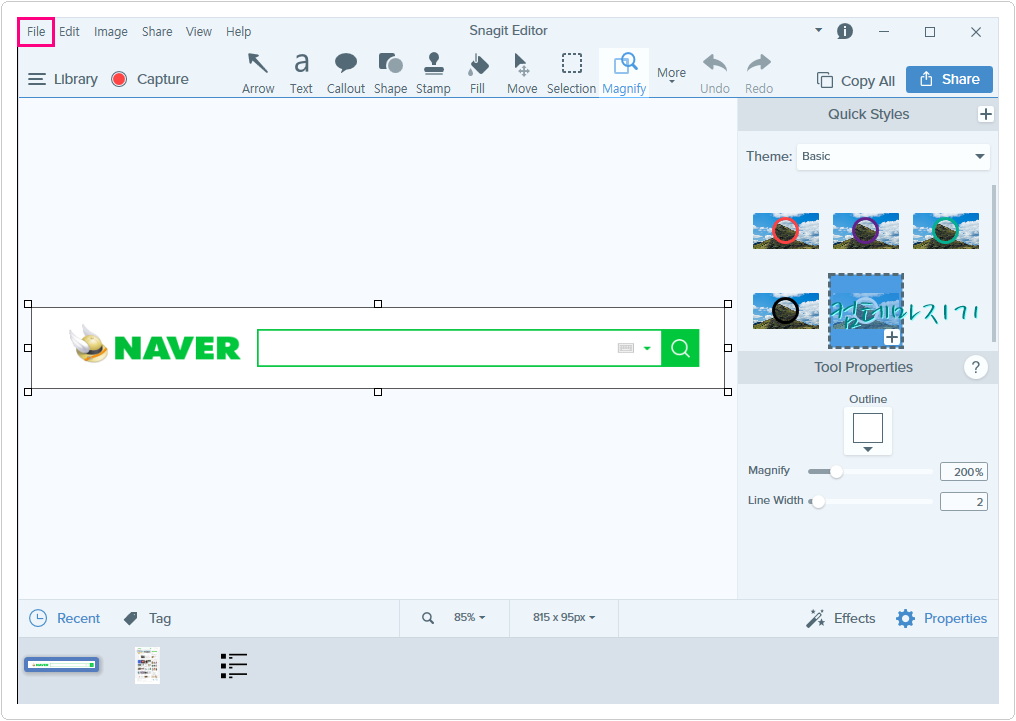
Task: Open the File menu
Action: tap(36, 32)
